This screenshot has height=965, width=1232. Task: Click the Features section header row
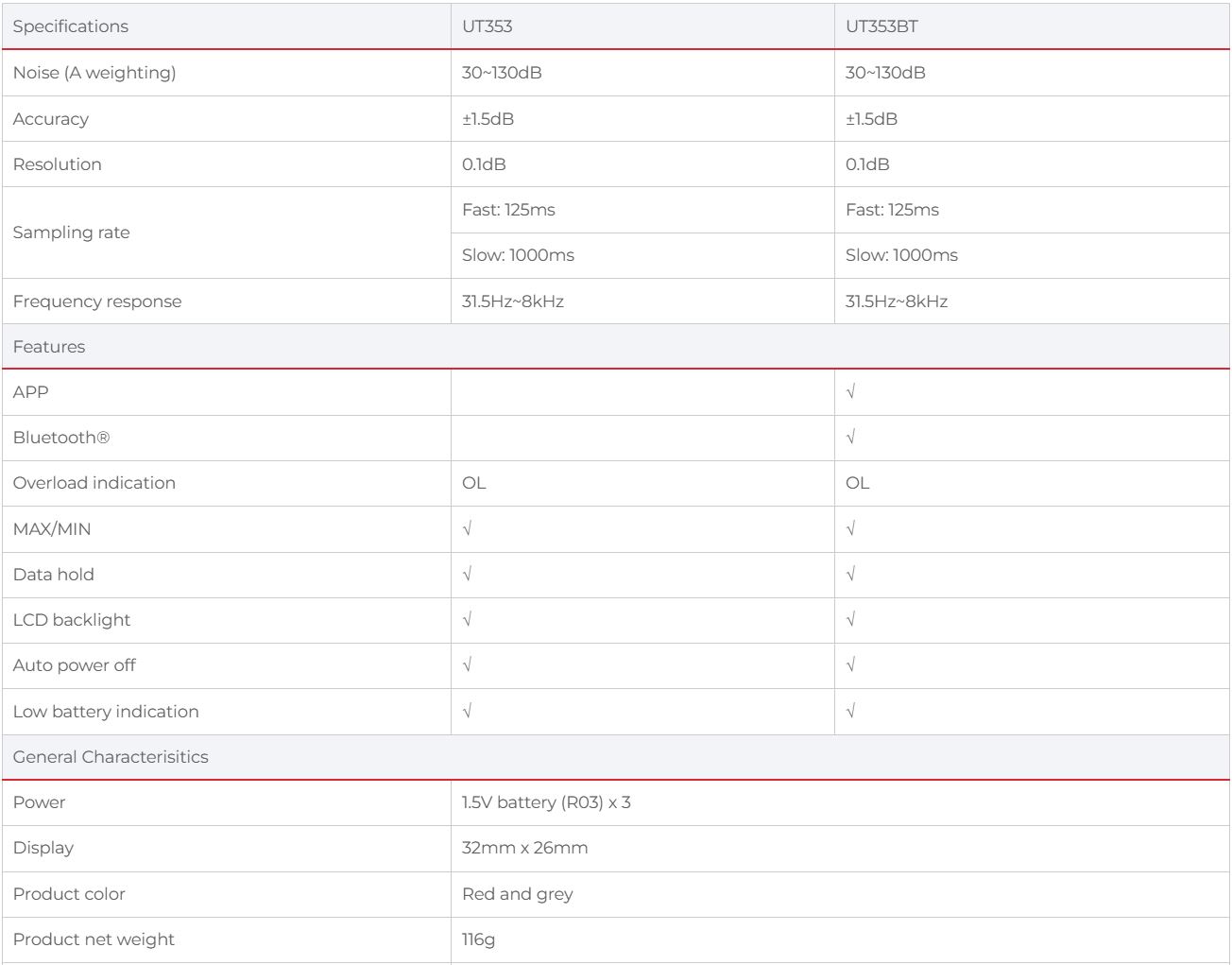[x=49, y=347]
